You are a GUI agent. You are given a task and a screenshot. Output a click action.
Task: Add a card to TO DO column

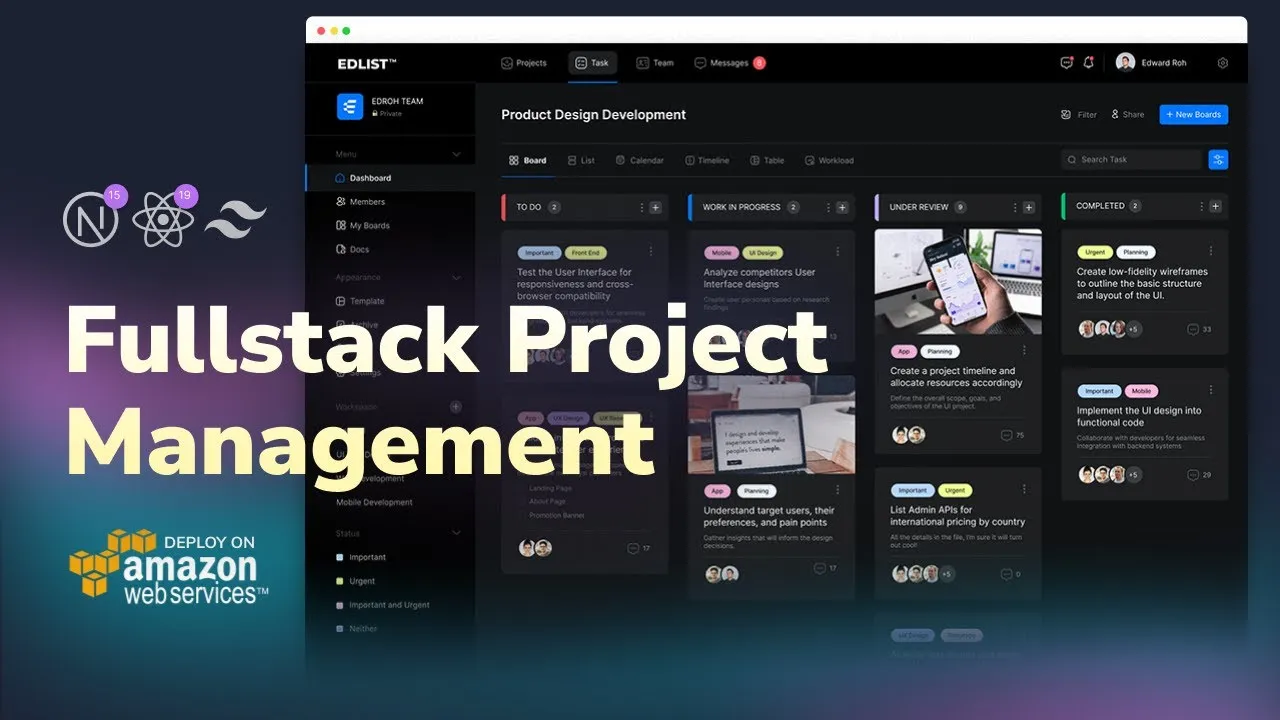pyautogui.click(x=656, y=207)
